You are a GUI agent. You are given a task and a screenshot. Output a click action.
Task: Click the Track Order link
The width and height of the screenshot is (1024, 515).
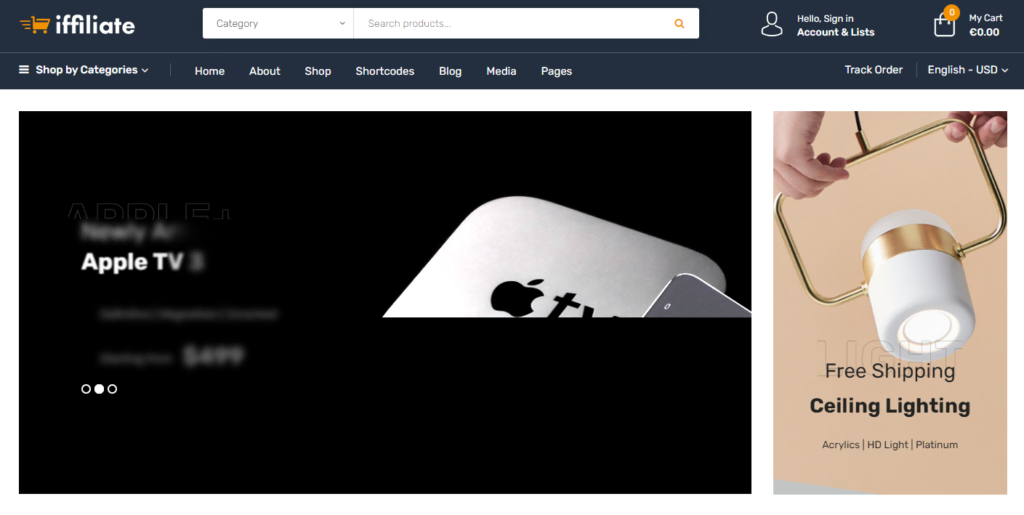[873, 70]
